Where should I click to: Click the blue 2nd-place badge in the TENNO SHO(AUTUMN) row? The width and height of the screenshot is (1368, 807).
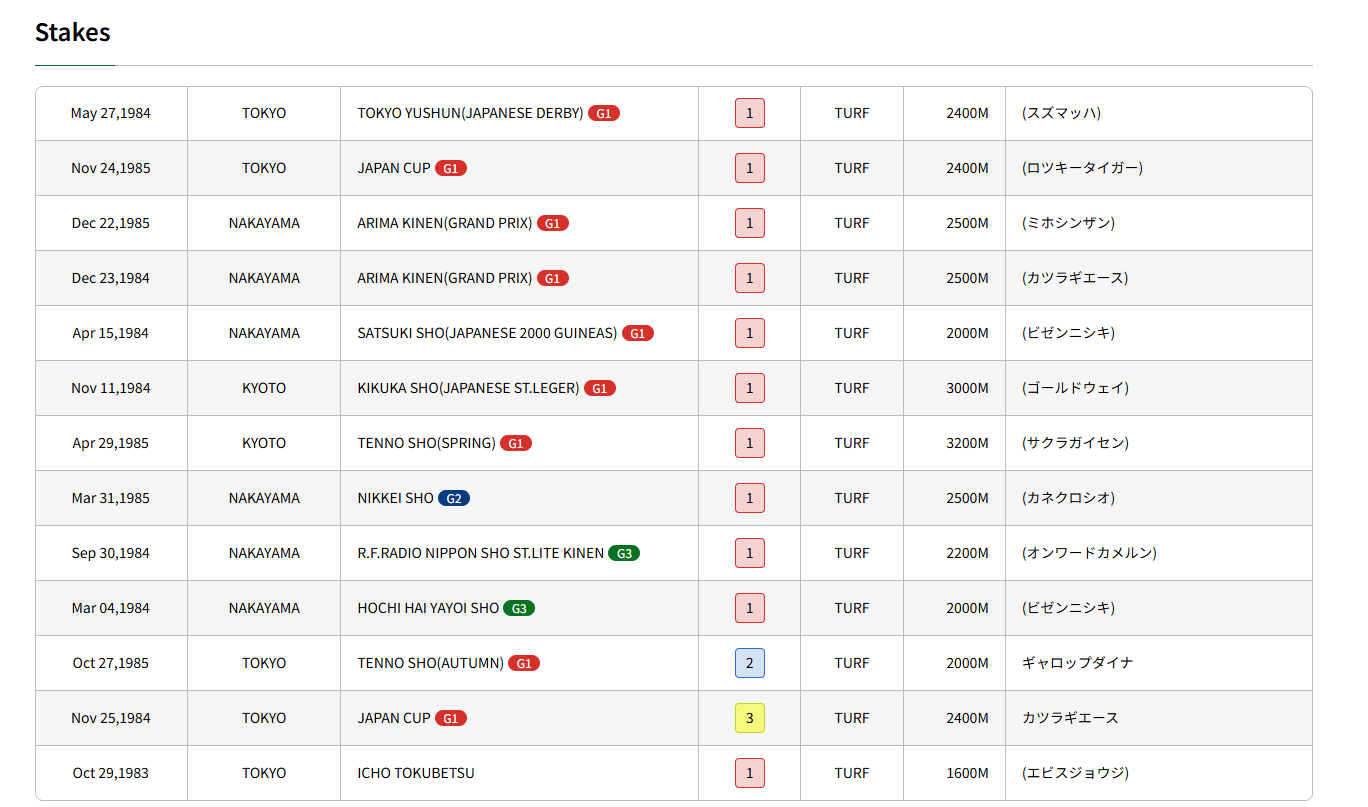click(750, 663)
